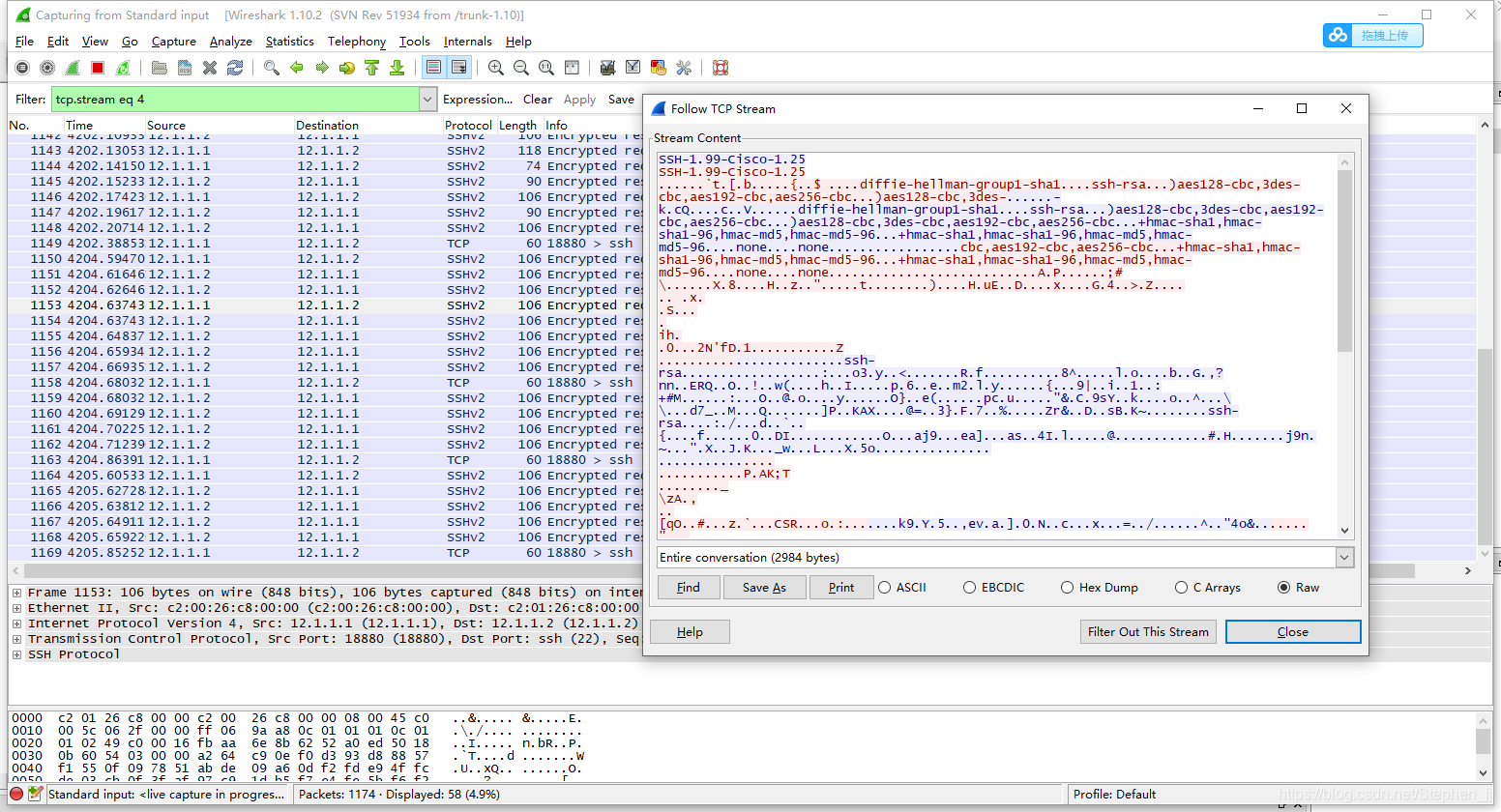Open the Capture menu
Image resolution: width=1501 pixels, height=812 pixels.
point(174,42)
